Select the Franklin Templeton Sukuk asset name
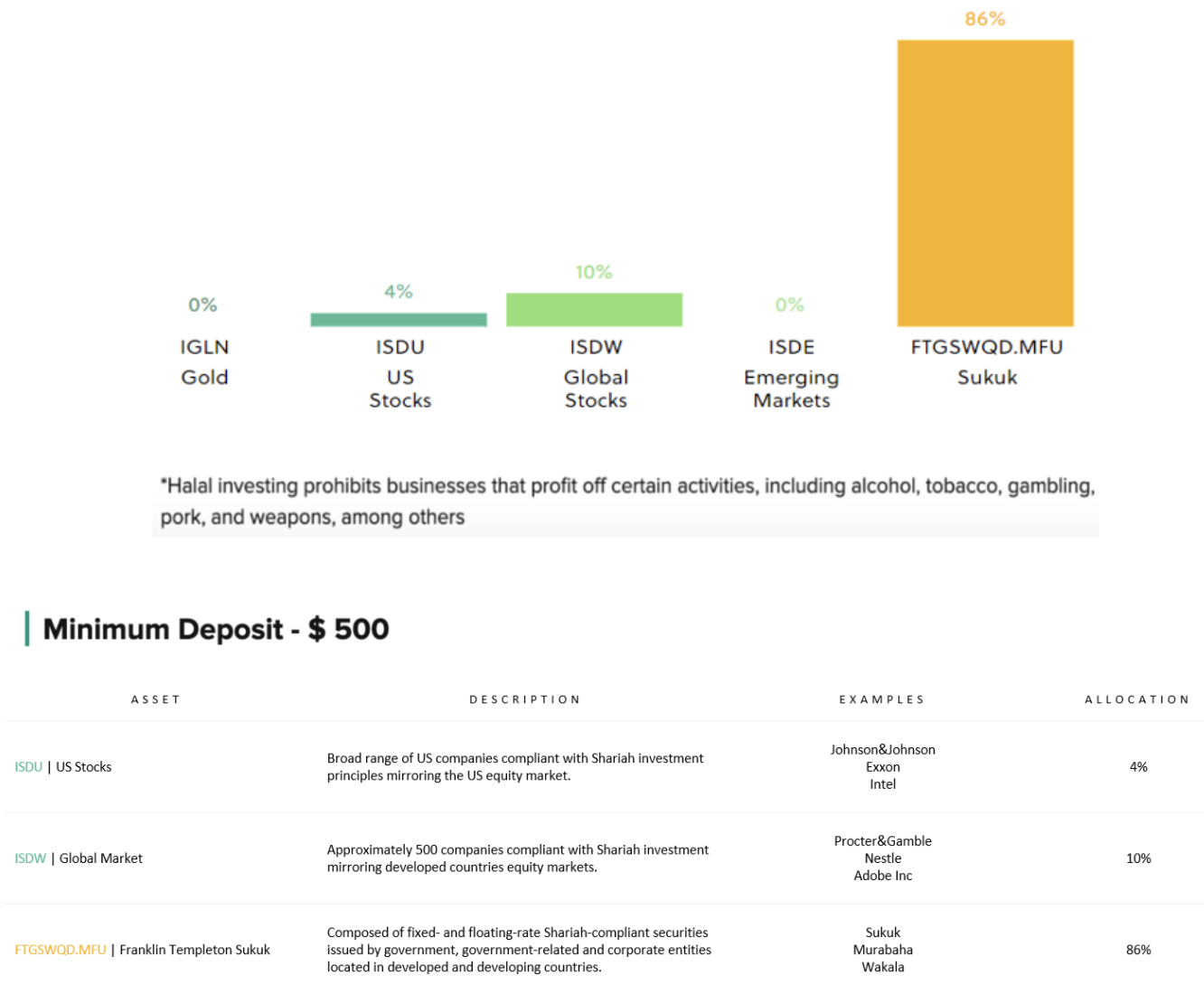The image size is (1204, 994). (195, 950)
